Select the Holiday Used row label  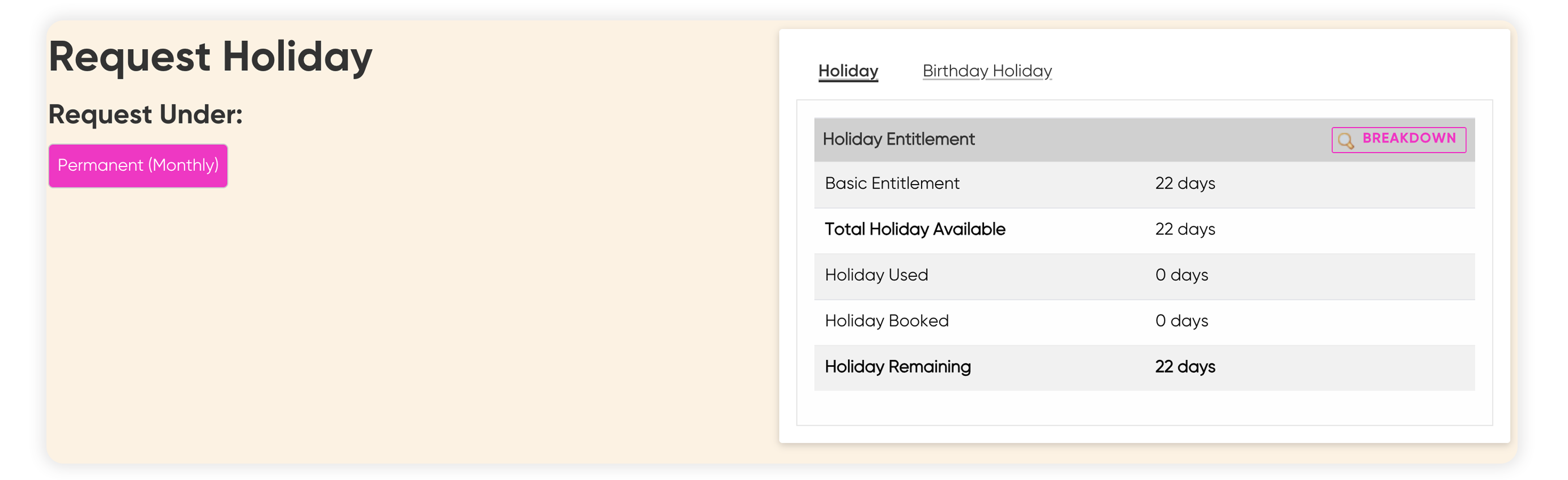pyautogui.click(x=876, y=275)
